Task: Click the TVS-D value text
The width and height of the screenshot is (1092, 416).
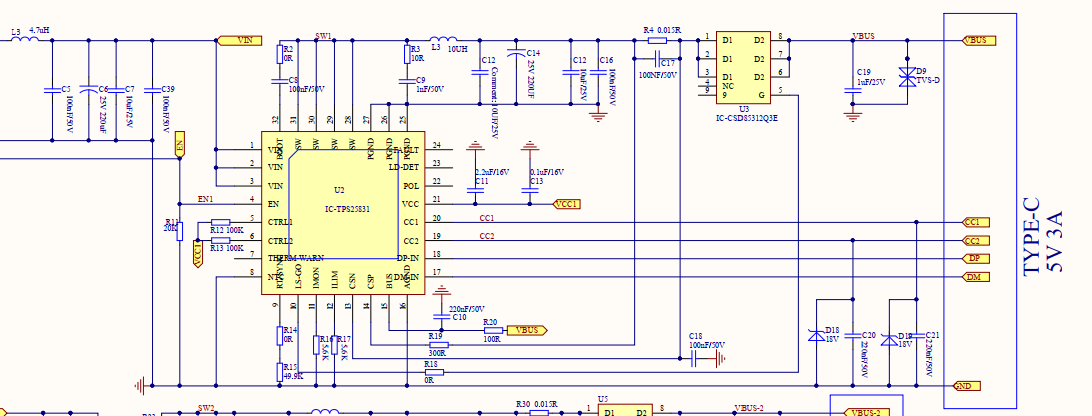Action: (x=928, y=80)
